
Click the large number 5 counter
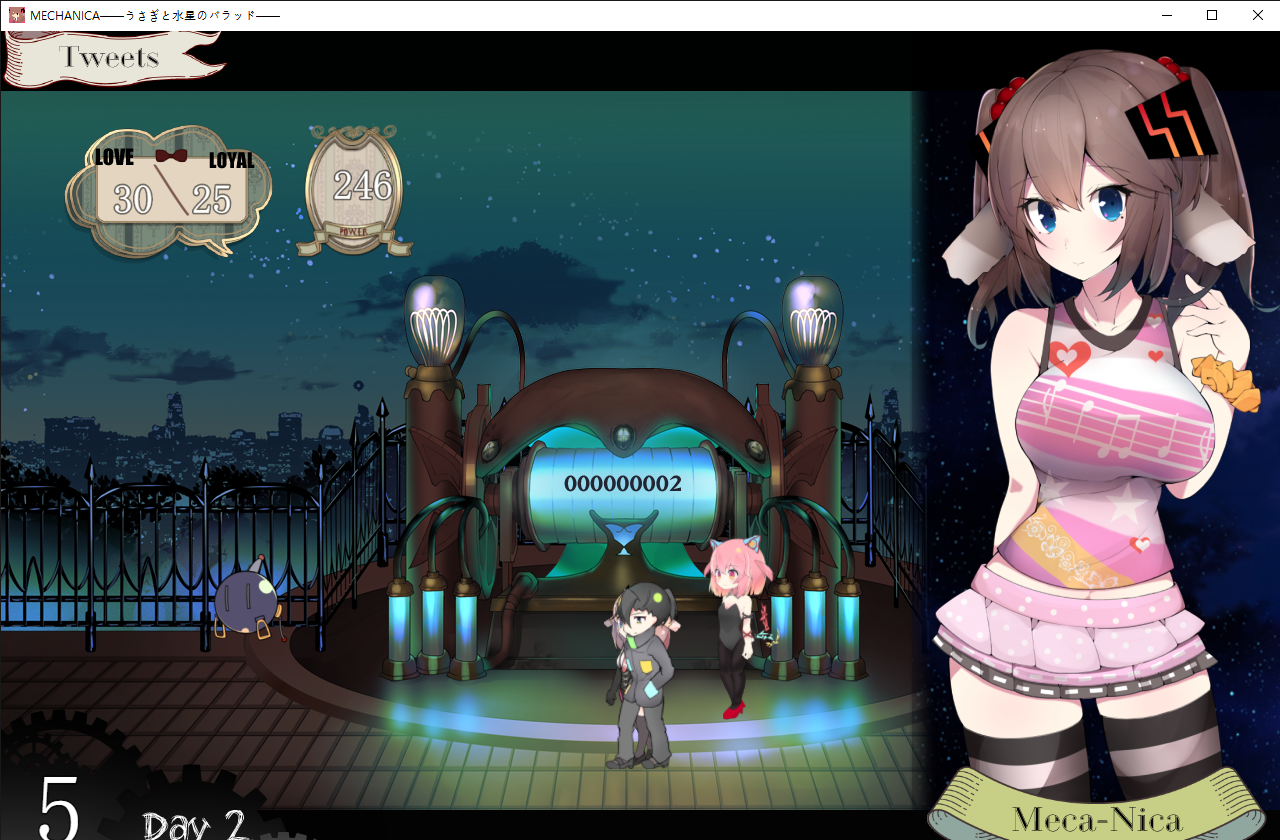58,807
